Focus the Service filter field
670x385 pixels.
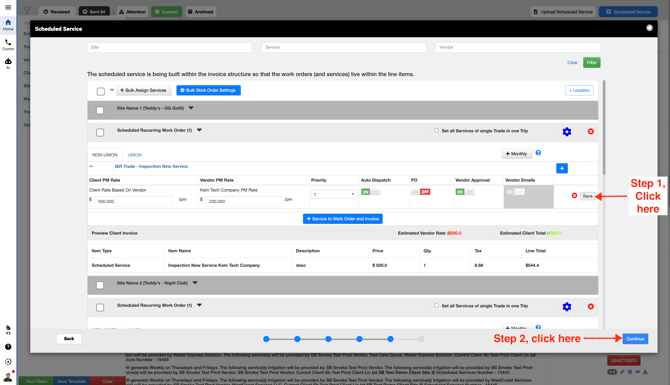point(344,47)
